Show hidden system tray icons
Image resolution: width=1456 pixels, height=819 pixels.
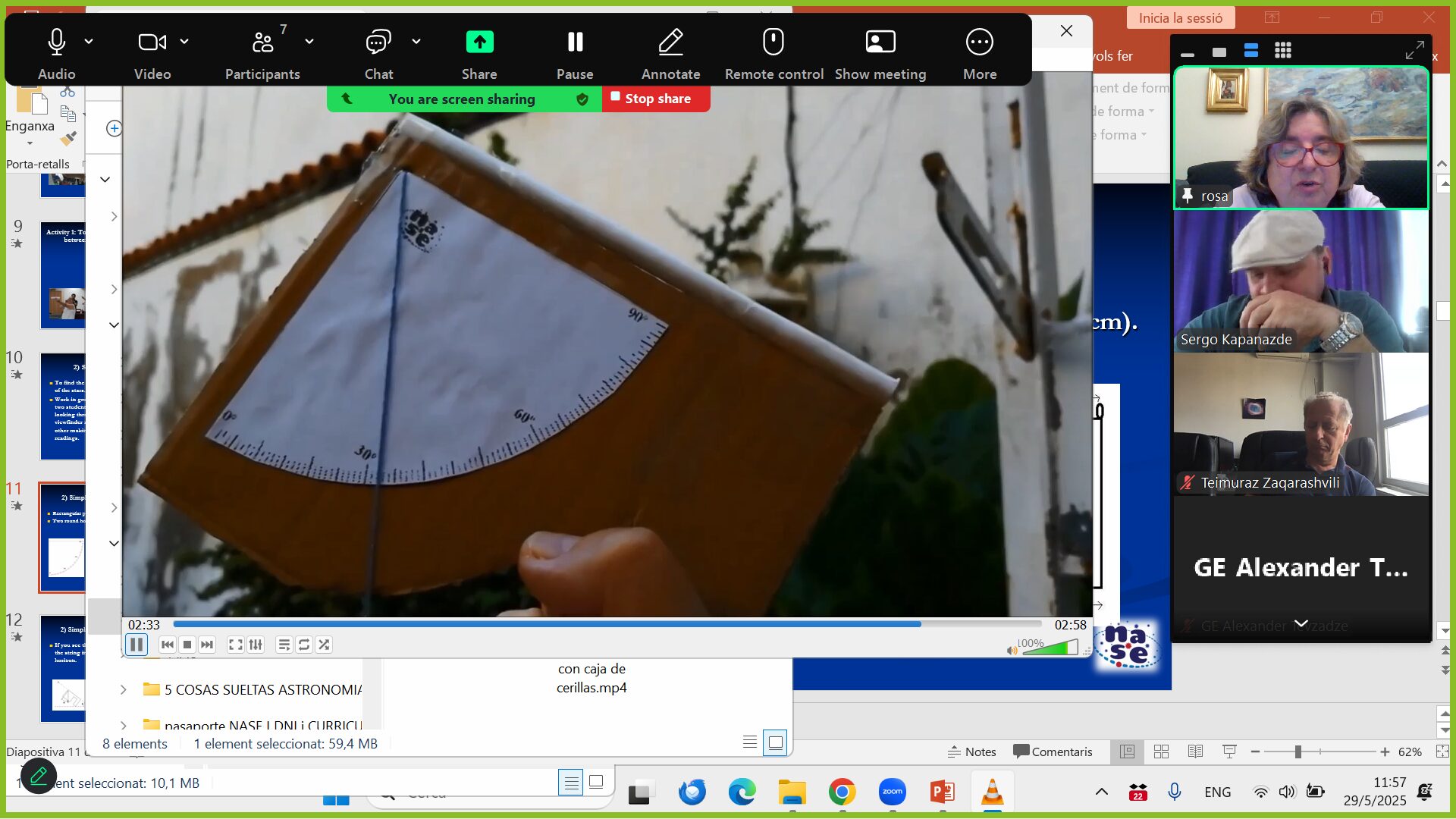(1102, 792)
